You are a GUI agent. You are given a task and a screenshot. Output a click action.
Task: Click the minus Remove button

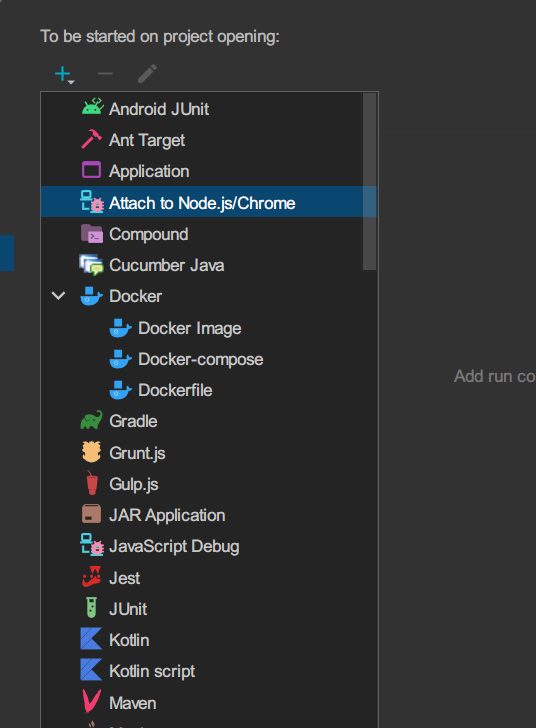click(x=105, y=73)
